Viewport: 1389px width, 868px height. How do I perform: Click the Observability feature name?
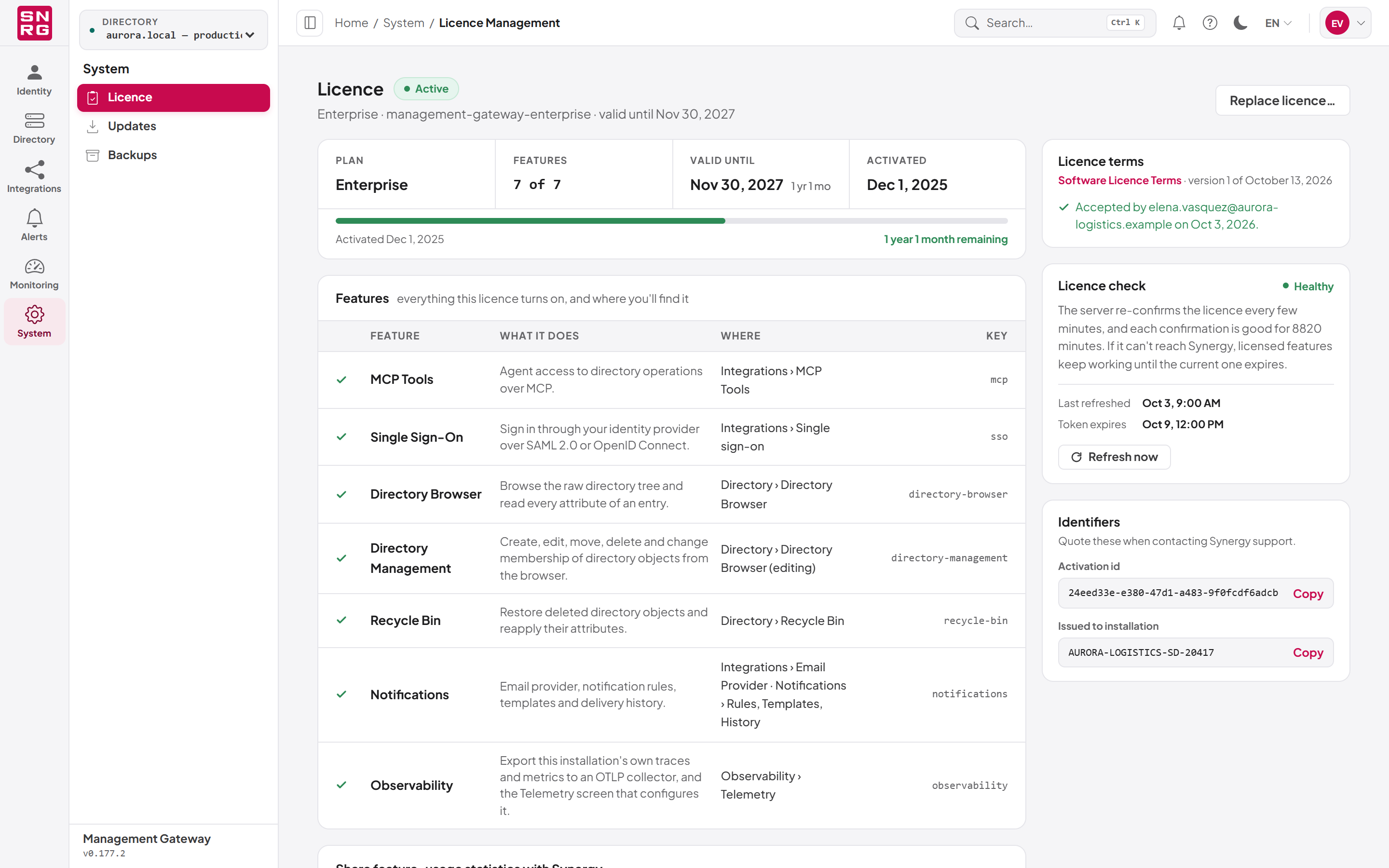(411, 786)
